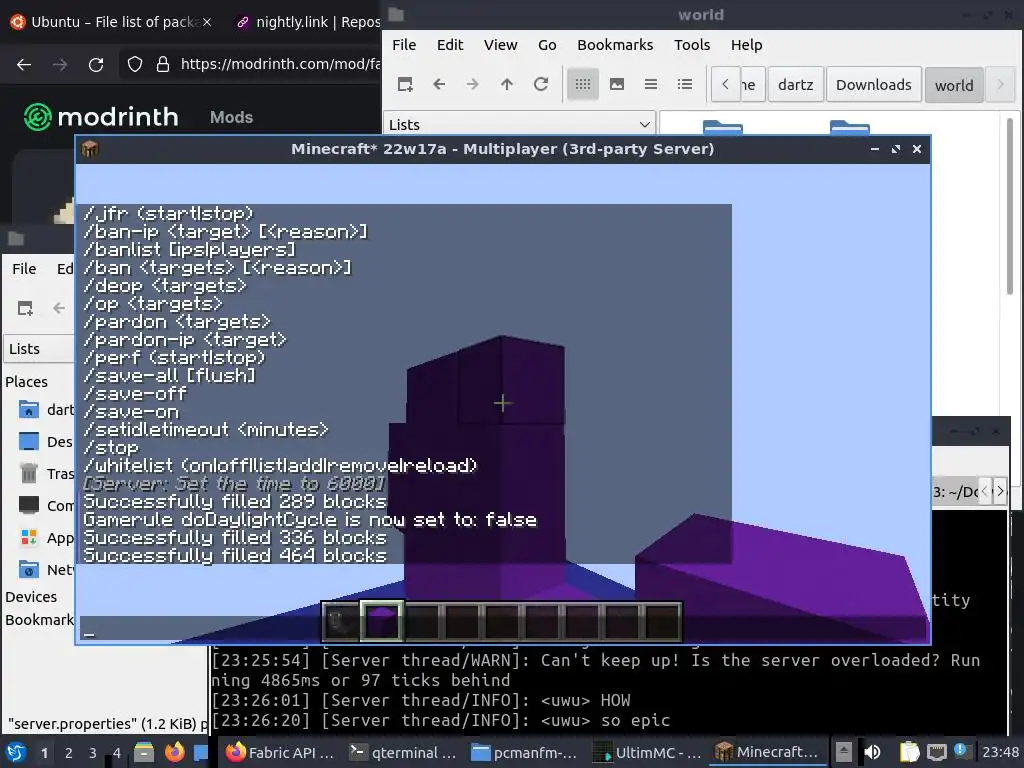Open dartz home folder in Places
Viewport: 1024px width, 768px height.
46,409
